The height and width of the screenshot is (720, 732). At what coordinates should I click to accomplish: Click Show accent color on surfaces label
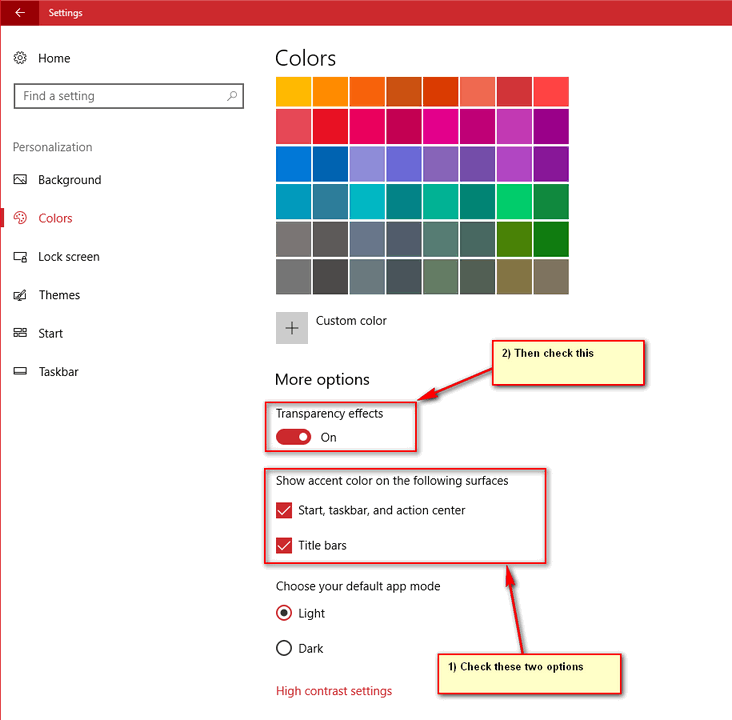click(392, 481)
